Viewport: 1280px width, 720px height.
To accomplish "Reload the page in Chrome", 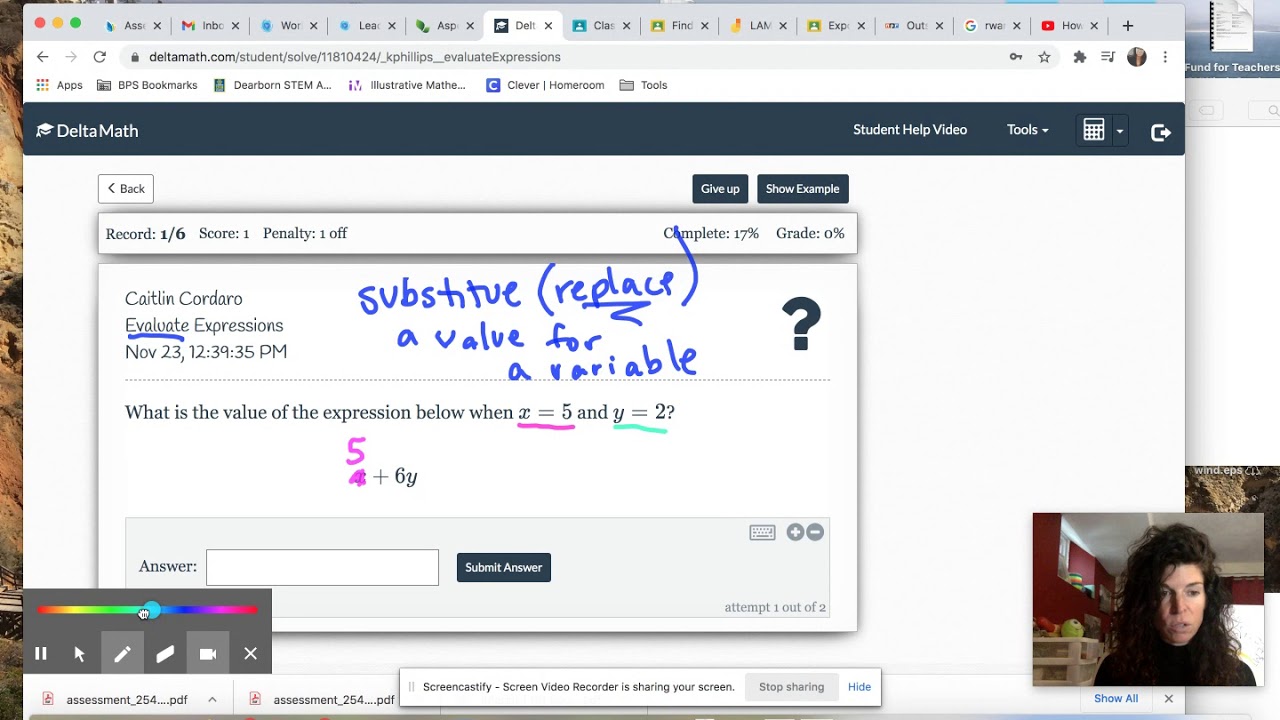I will click(x=100, y=57).
